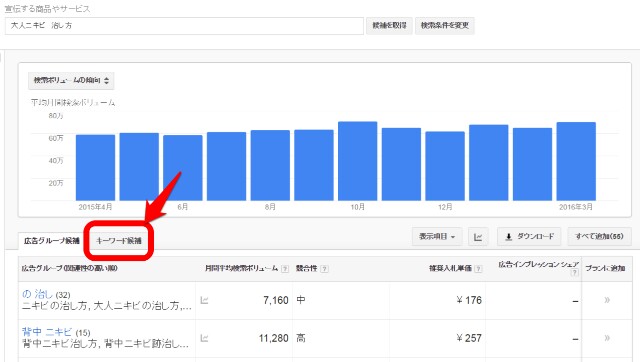Click the 候補を取得 button
Image resolution: width=640 pixels, height=362 pixels.
tap(389, 25)
